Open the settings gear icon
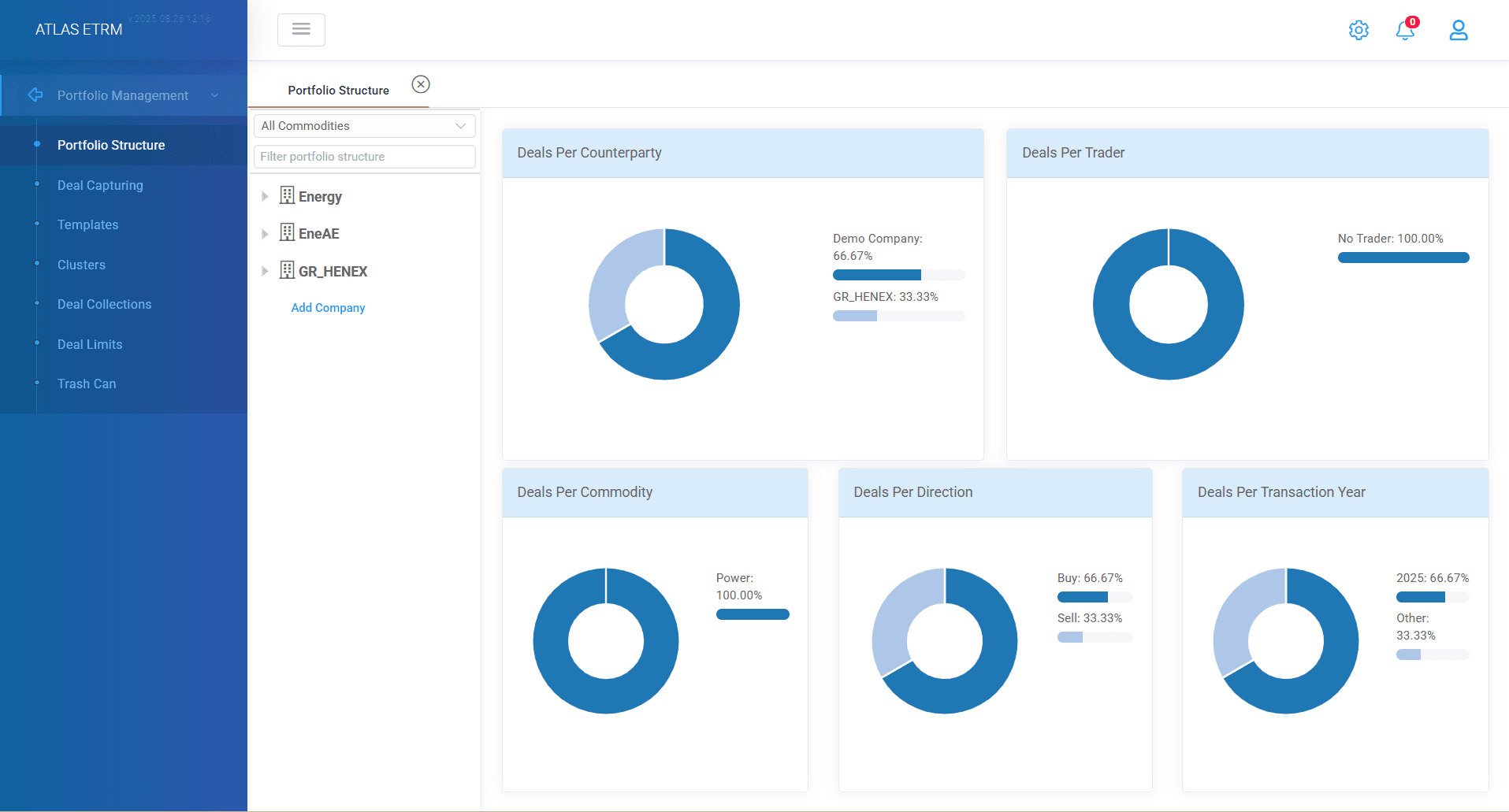 click(1358, 30)
